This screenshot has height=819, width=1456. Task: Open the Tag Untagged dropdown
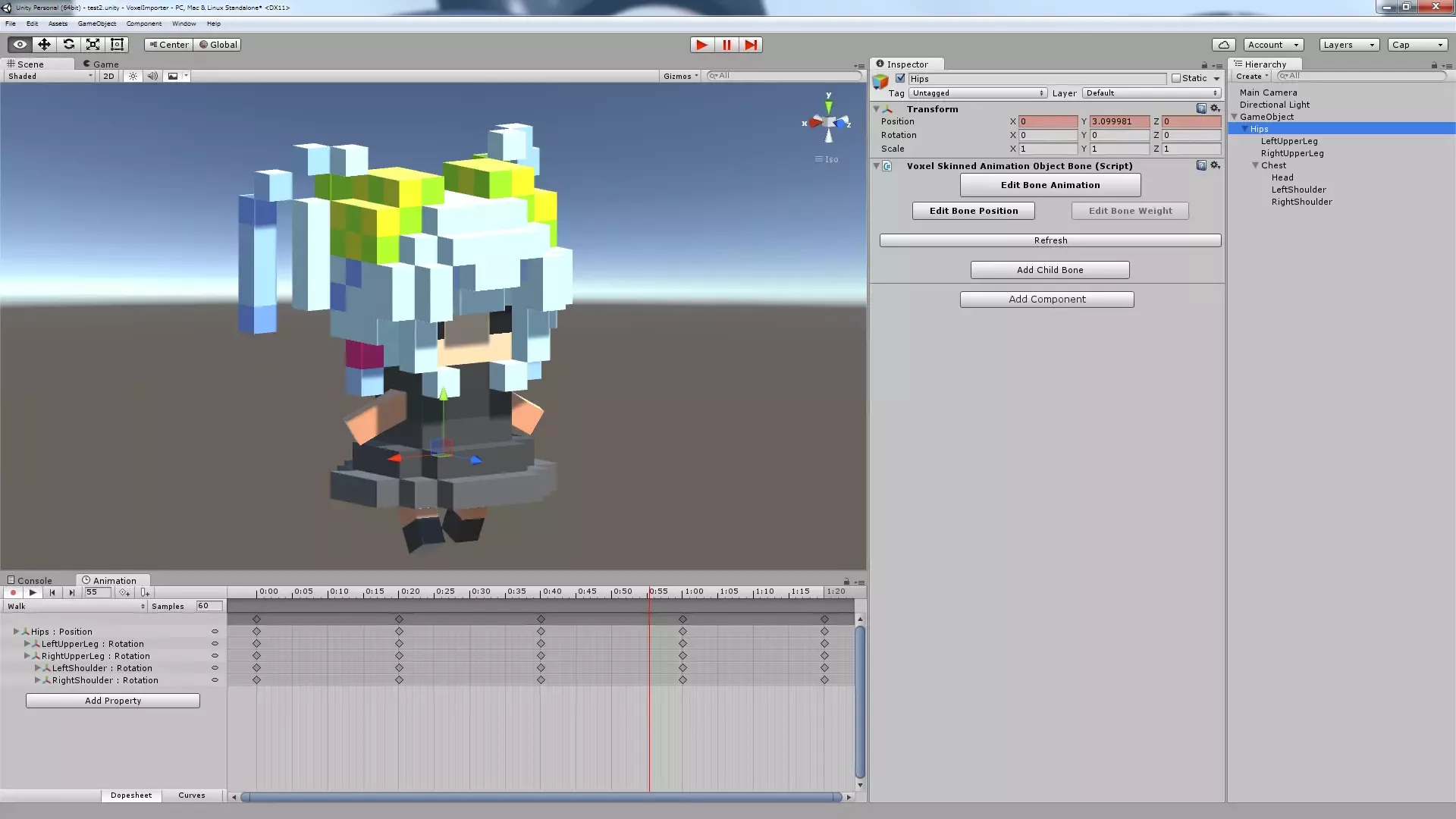pos(977,93)
